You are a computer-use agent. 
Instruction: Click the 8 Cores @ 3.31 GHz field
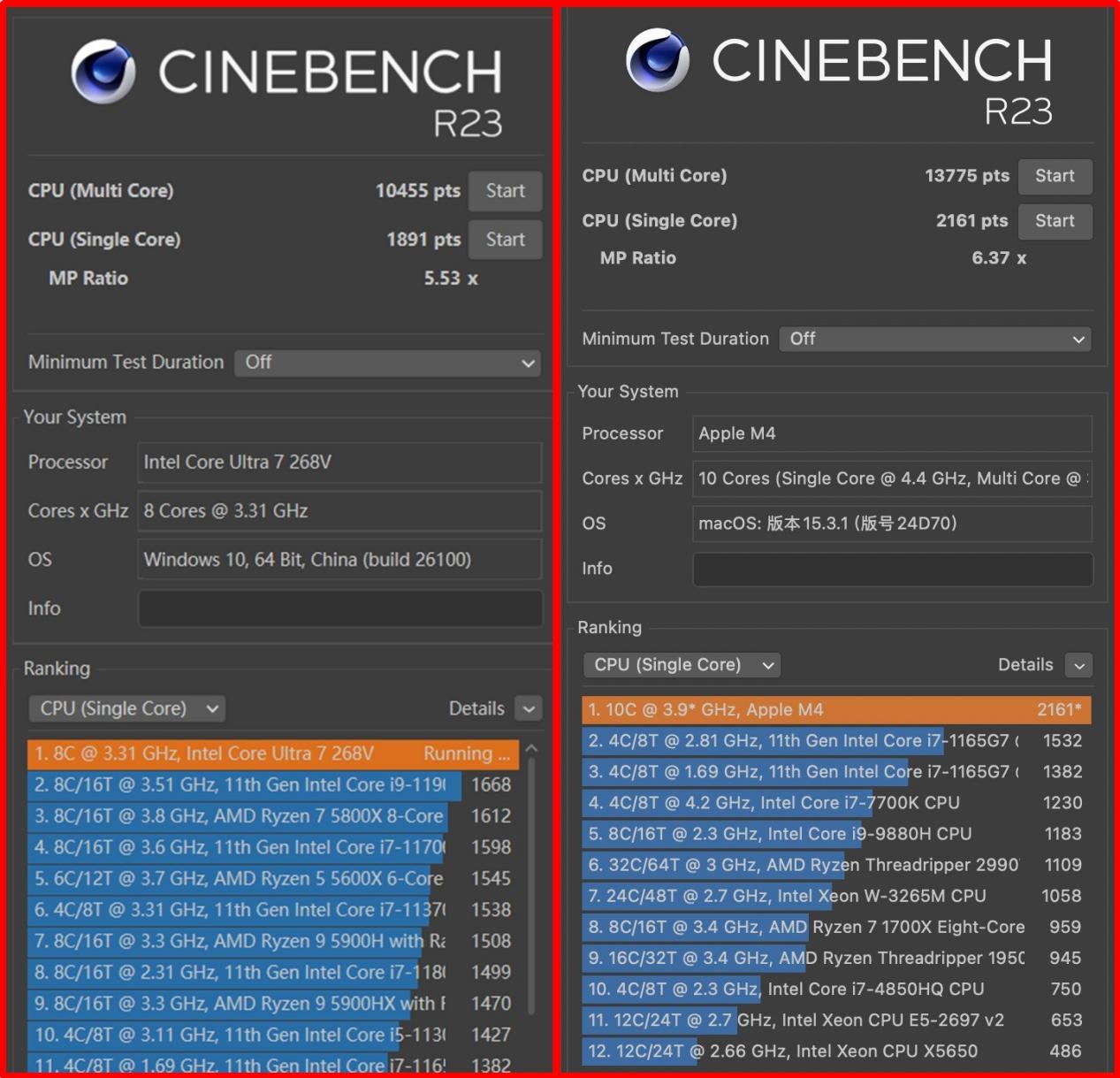click(340, 511)
